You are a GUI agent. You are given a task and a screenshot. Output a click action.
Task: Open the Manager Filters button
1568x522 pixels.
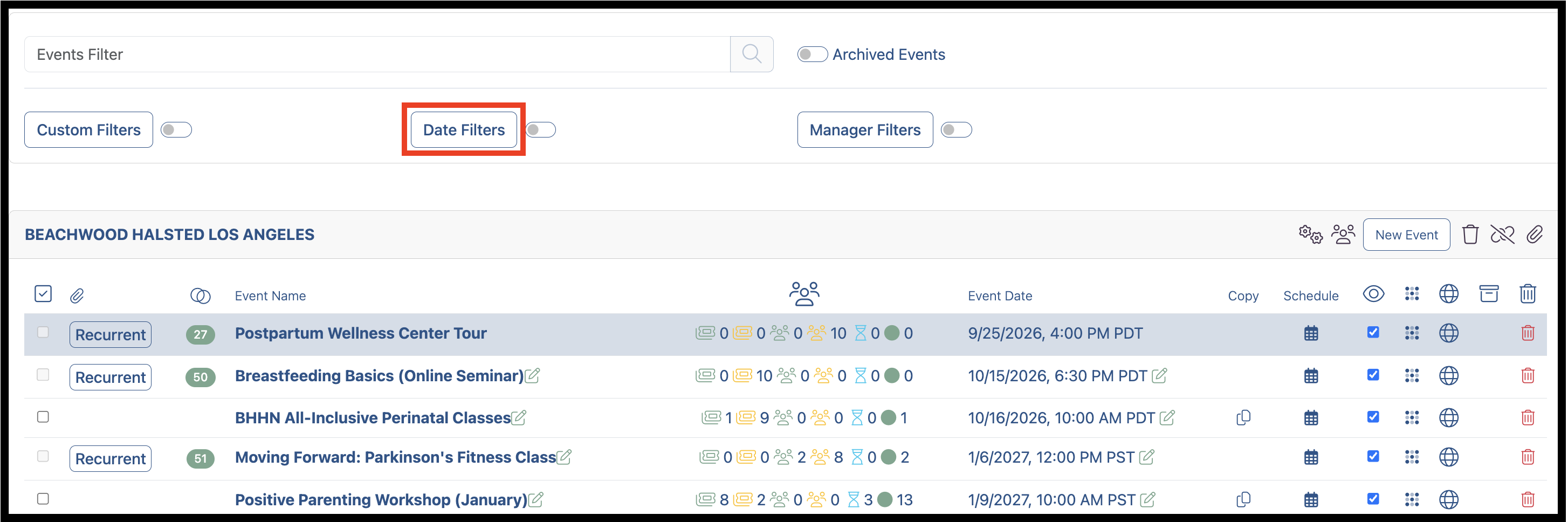864,130
